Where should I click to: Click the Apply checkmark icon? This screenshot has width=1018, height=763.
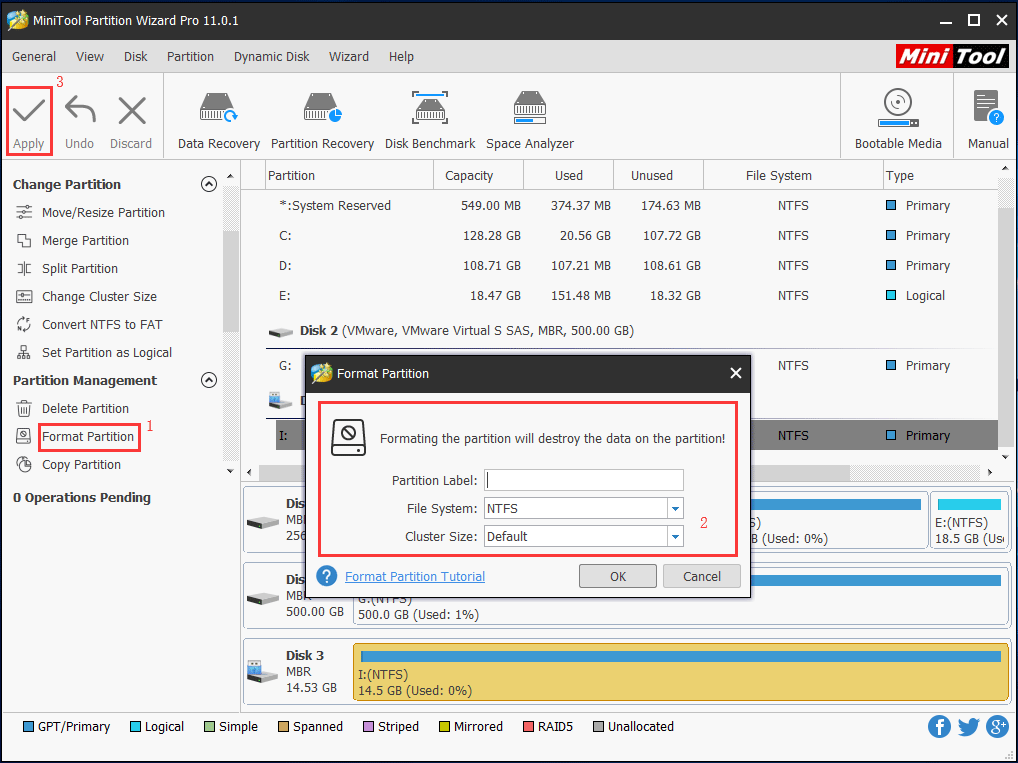29,110
